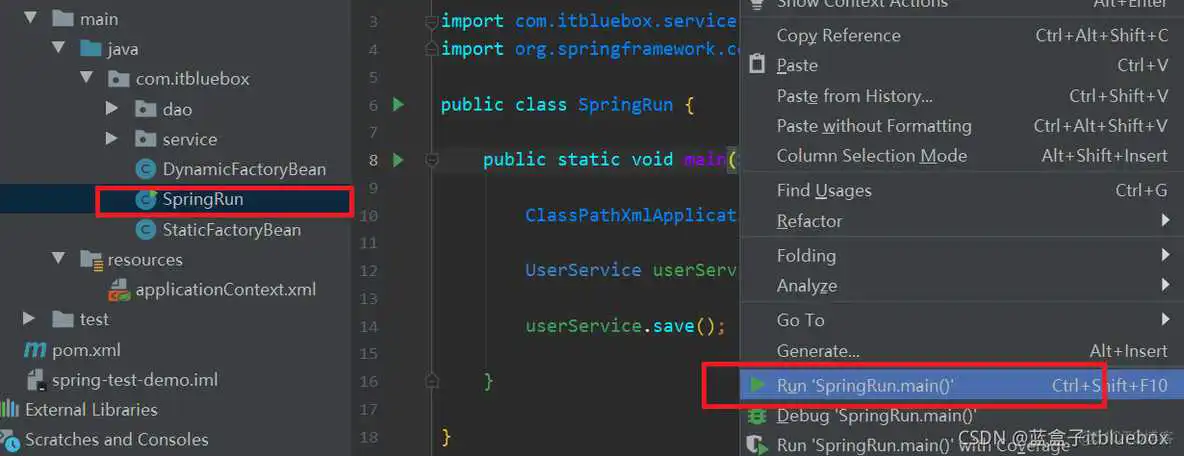Expand the service package folder
The width and height of the screenshot is (1184, 456).
[112, 139]
